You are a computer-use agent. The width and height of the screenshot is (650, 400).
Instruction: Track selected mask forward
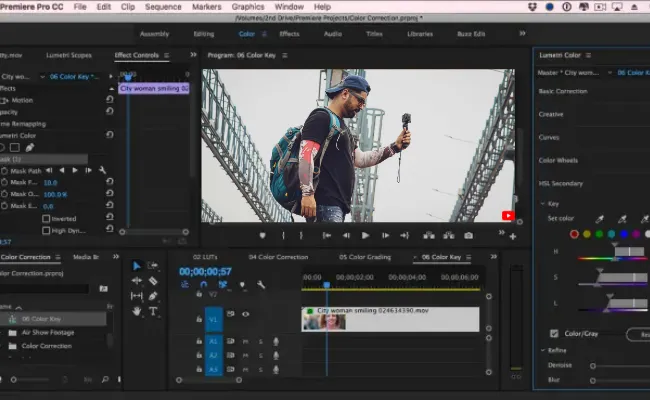tap(75, 170)
